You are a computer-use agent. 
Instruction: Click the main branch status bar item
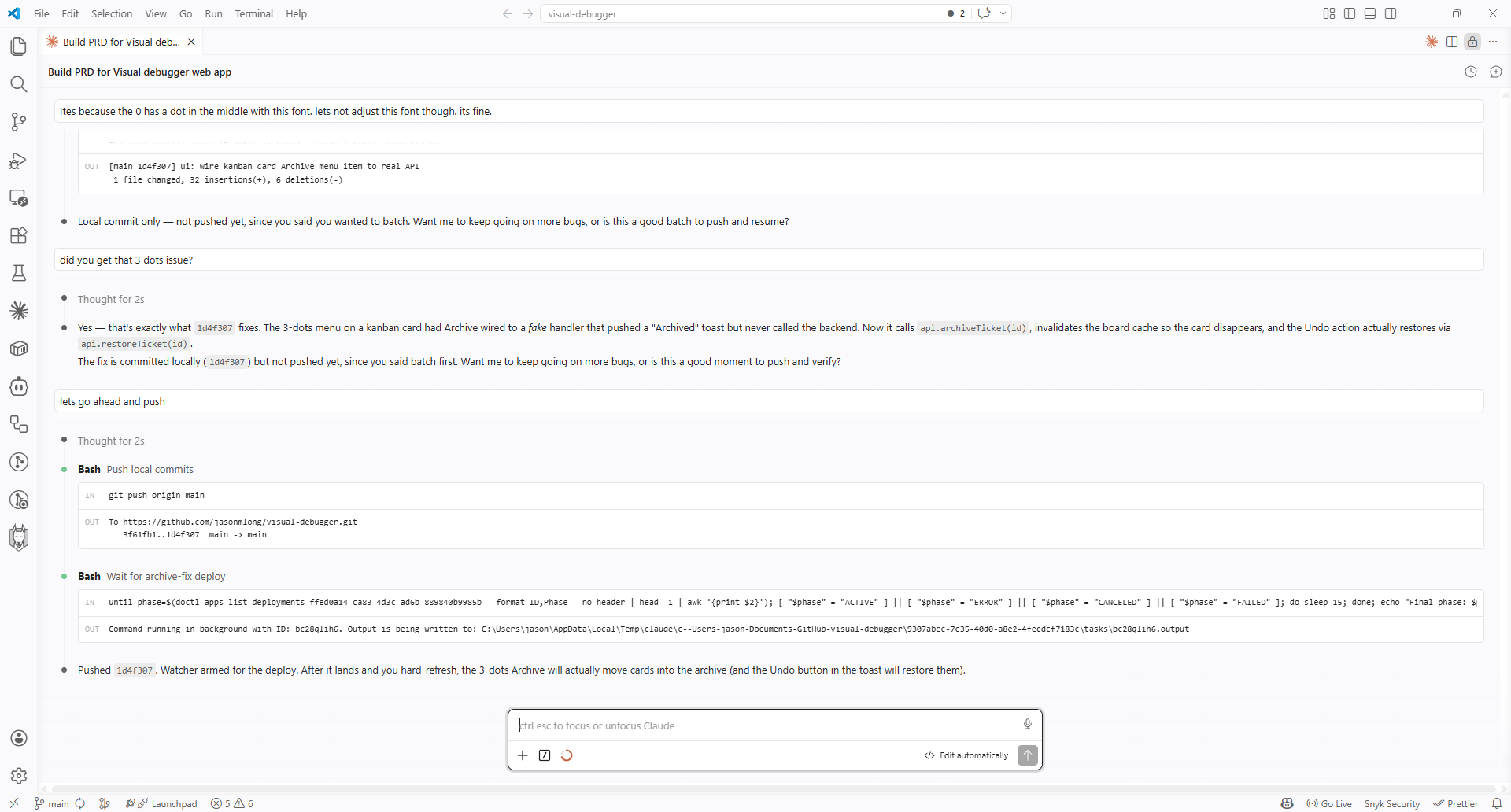coord(52,803)
